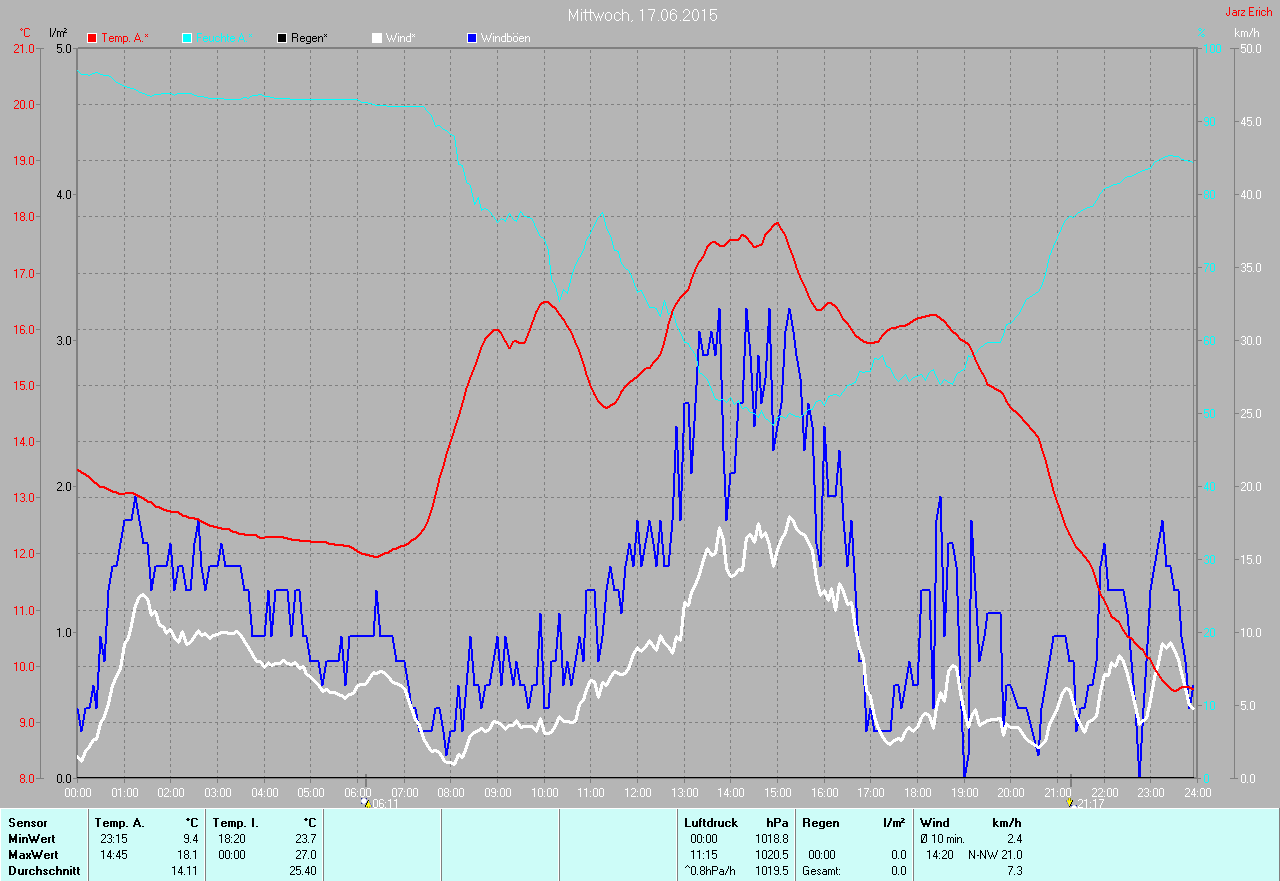Click the average outside temperature "14.11"
1280x881 pixels.
185,871
